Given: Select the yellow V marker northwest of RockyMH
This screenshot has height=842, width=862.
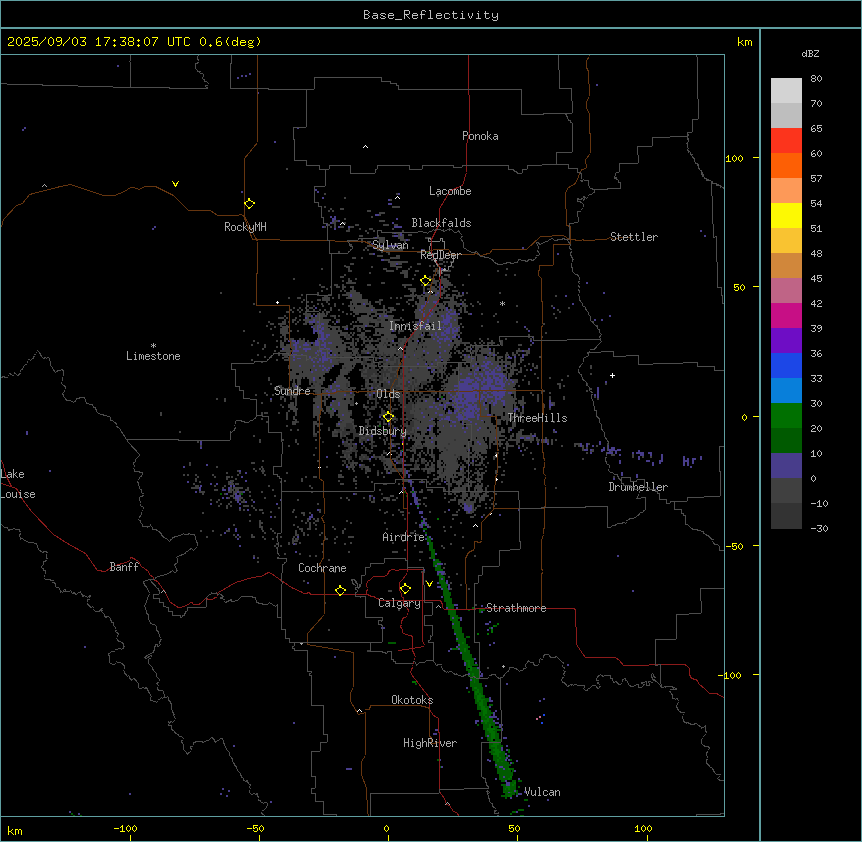Looking at the screenshot, I should (175, 184).
